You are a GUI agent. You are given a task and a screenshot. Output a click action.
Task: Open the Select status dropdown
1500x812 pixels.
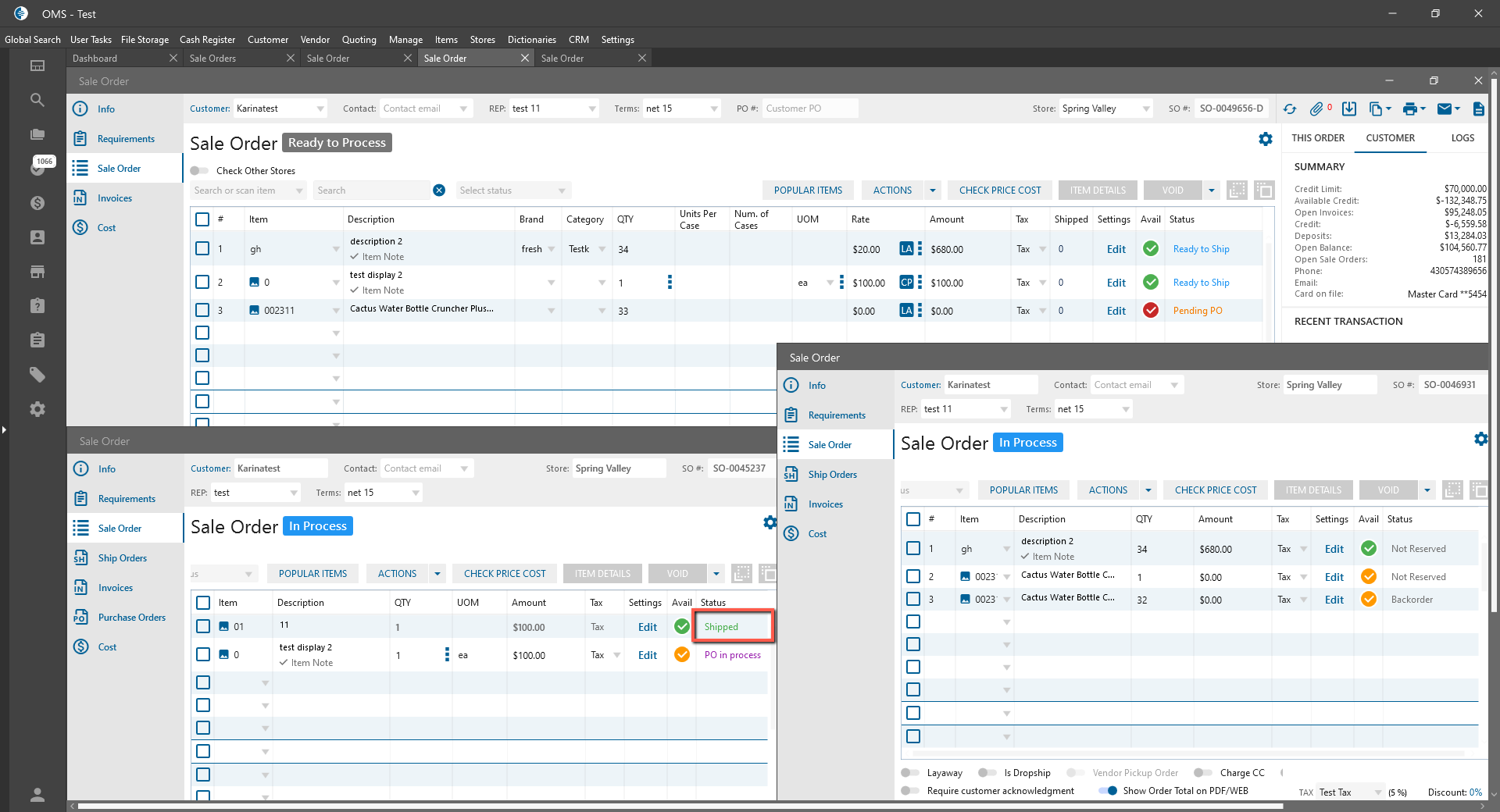512,191
